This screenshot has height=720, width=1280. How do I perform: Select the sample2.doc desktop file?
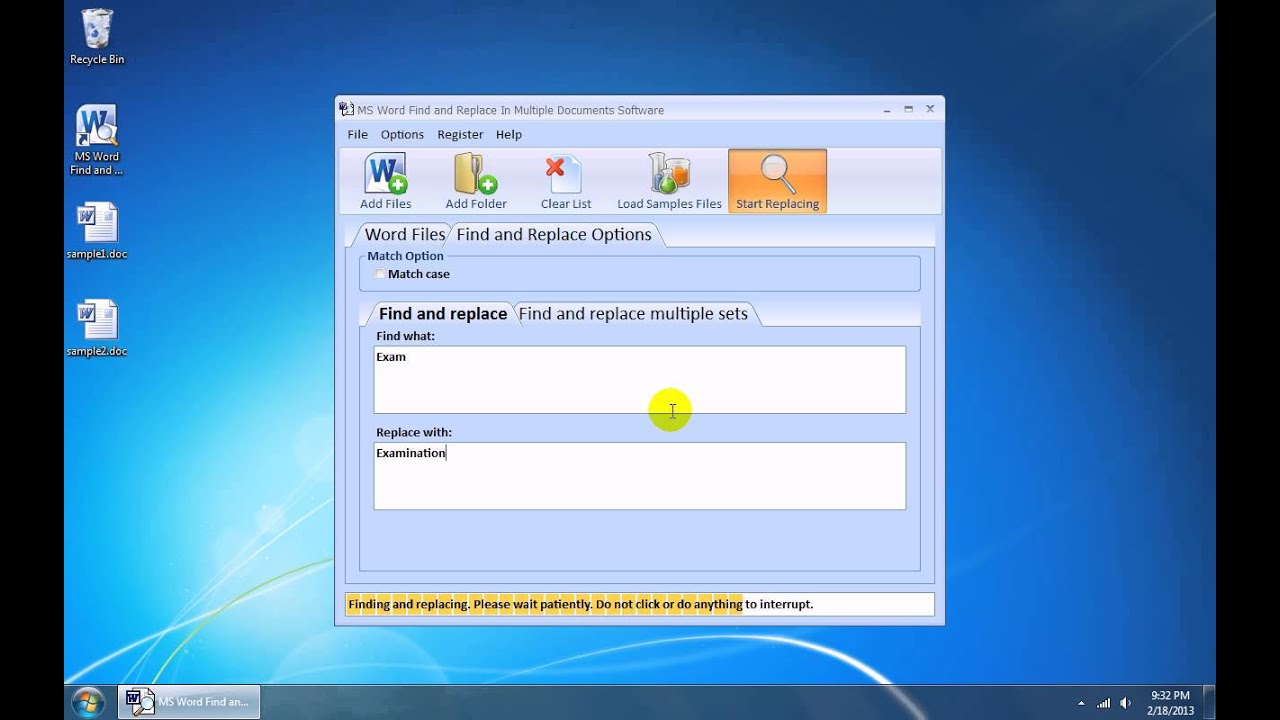point(97,328)
